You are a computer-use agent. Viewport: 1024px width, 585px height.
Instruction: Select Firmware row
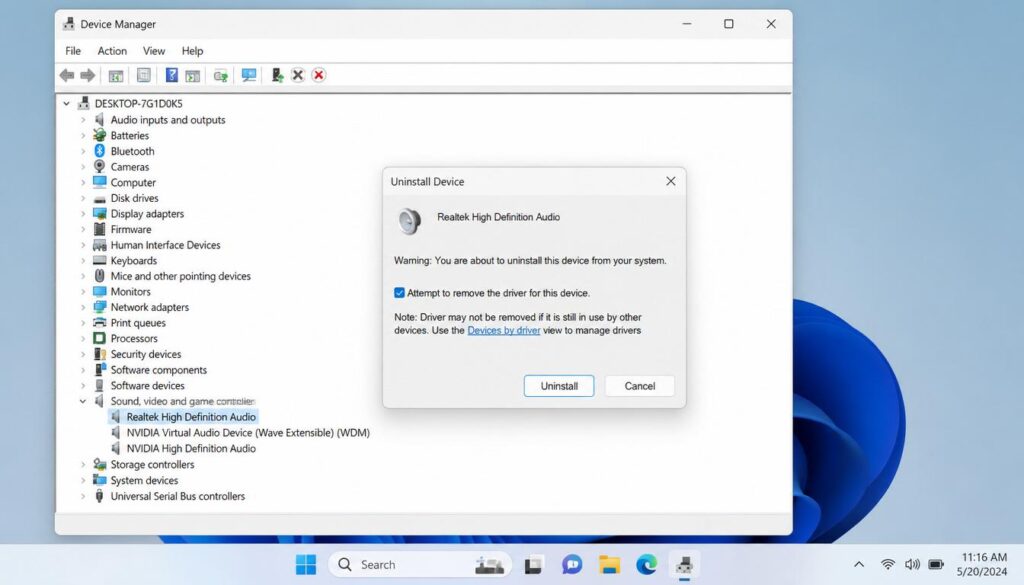pos(131,229)
